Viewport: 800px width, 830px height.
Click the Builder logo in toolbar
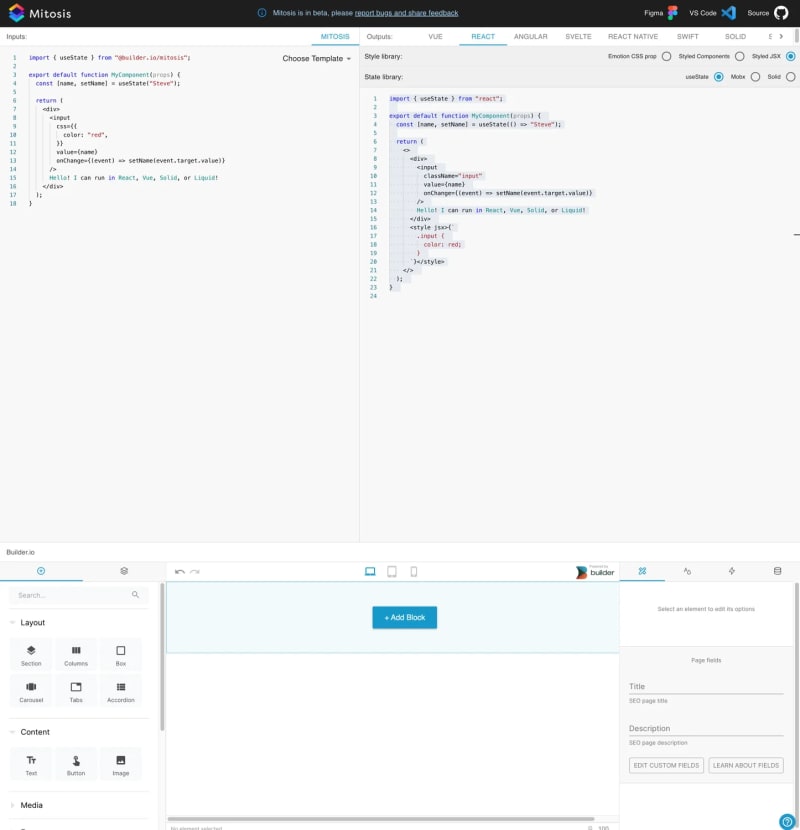click(x=595, y=572)
